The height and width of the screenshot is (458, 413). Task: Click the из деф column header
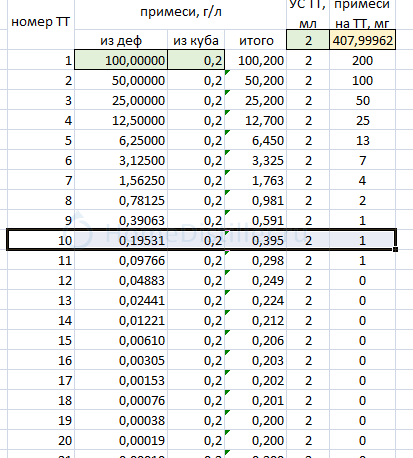click(x=121, y=40)
